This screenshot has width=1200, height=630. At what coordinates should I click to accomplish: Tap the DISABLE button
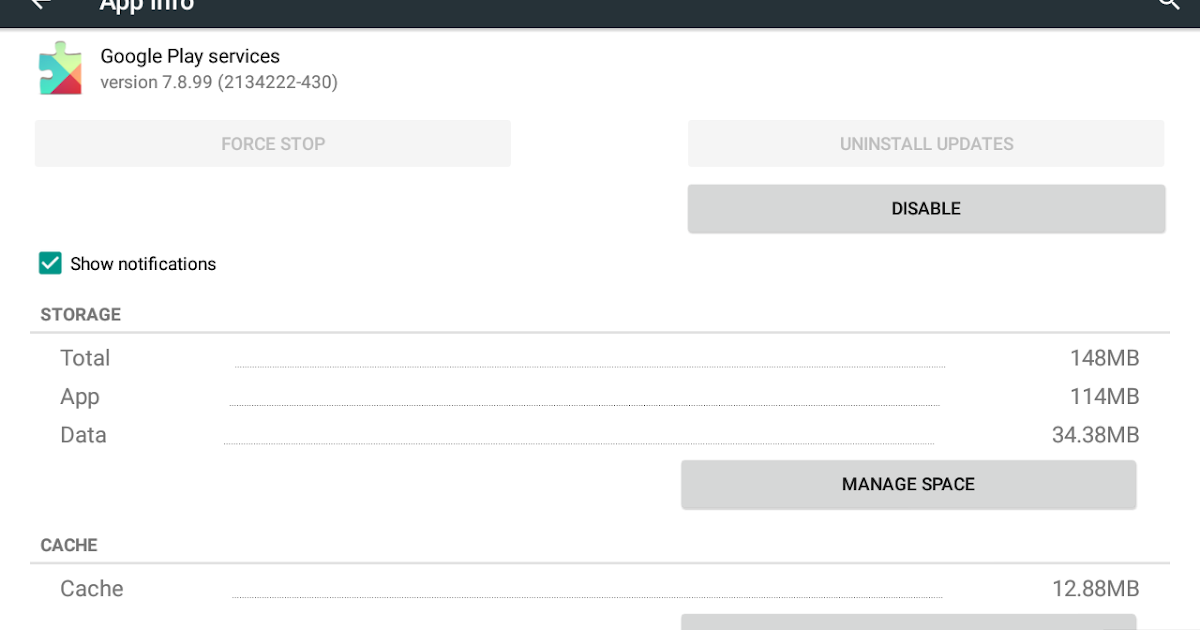[926, 208]
